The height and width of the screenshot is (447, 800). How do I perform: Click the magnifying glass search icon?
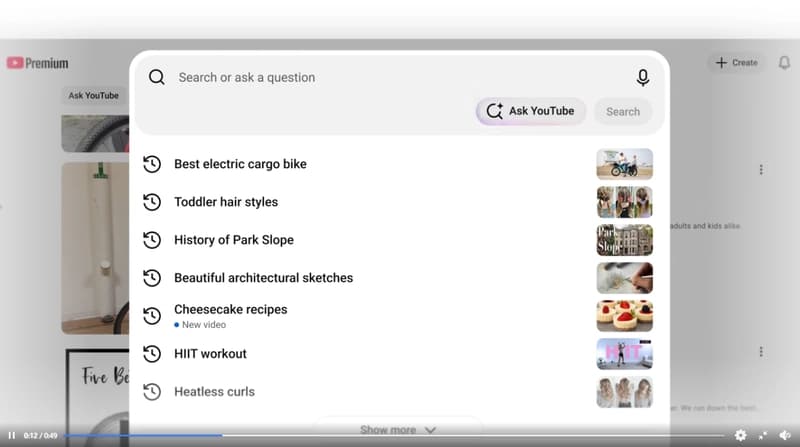[x=157, y=77]
